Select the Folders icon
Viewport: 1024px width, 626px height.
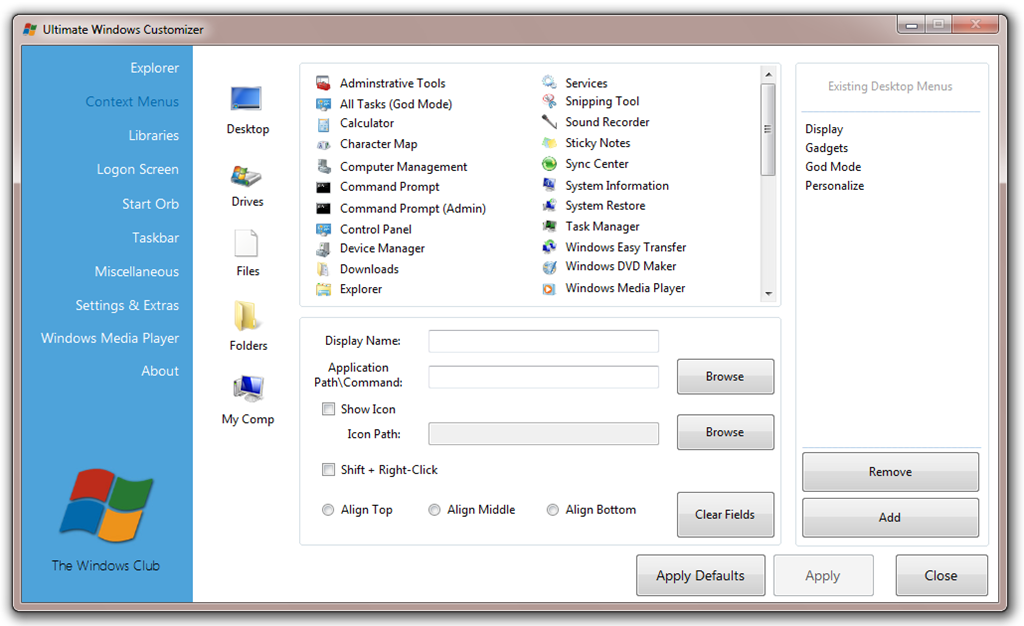[246, 315]
